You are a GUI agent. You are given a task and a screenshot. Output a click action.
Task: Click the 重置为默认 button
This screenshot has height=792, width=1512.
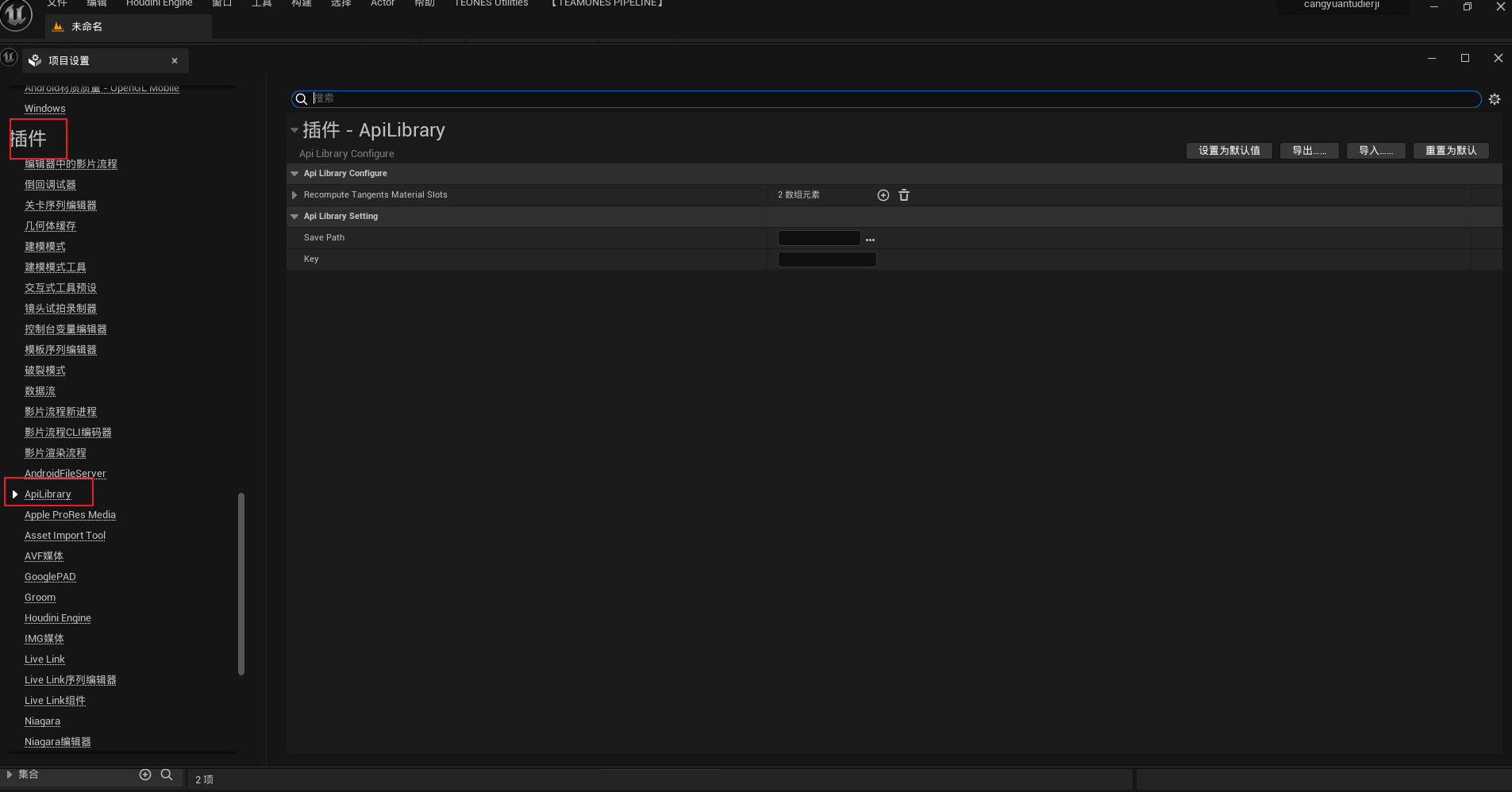tap(1451, 151)
